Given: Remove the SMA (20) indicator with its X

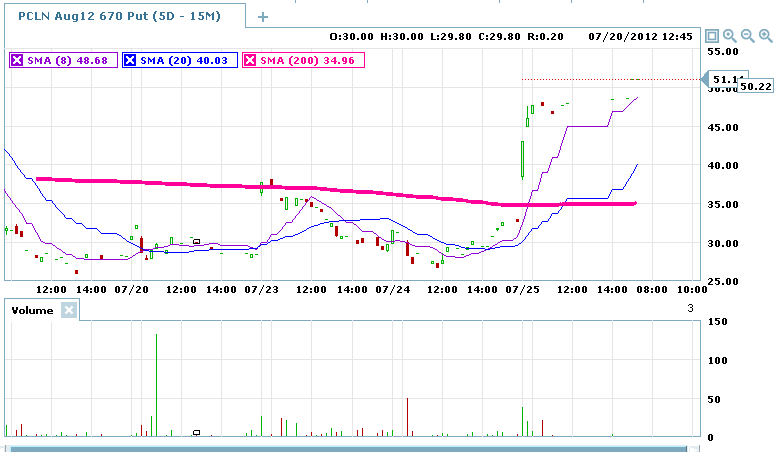Looking at the screenshot, I should [130, 60].
